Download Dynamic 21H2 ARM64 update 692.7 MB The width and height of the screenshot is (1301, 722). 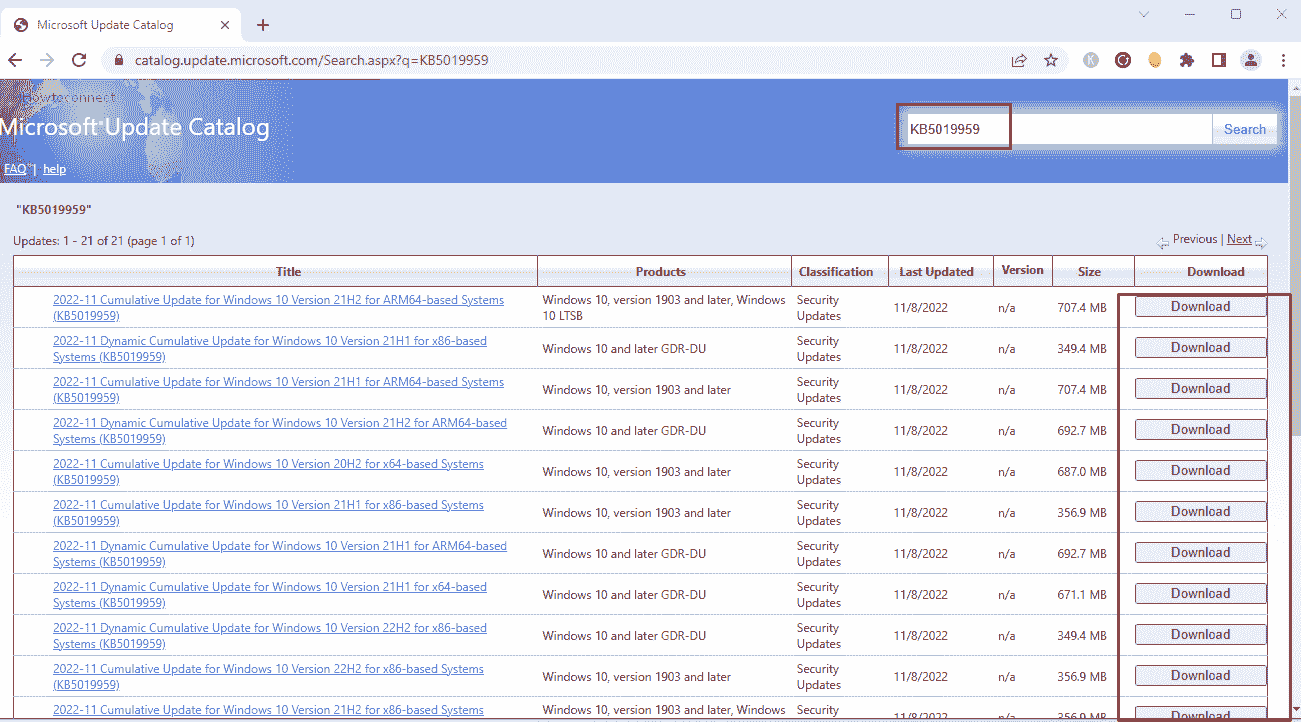(x=1200, y=430)
